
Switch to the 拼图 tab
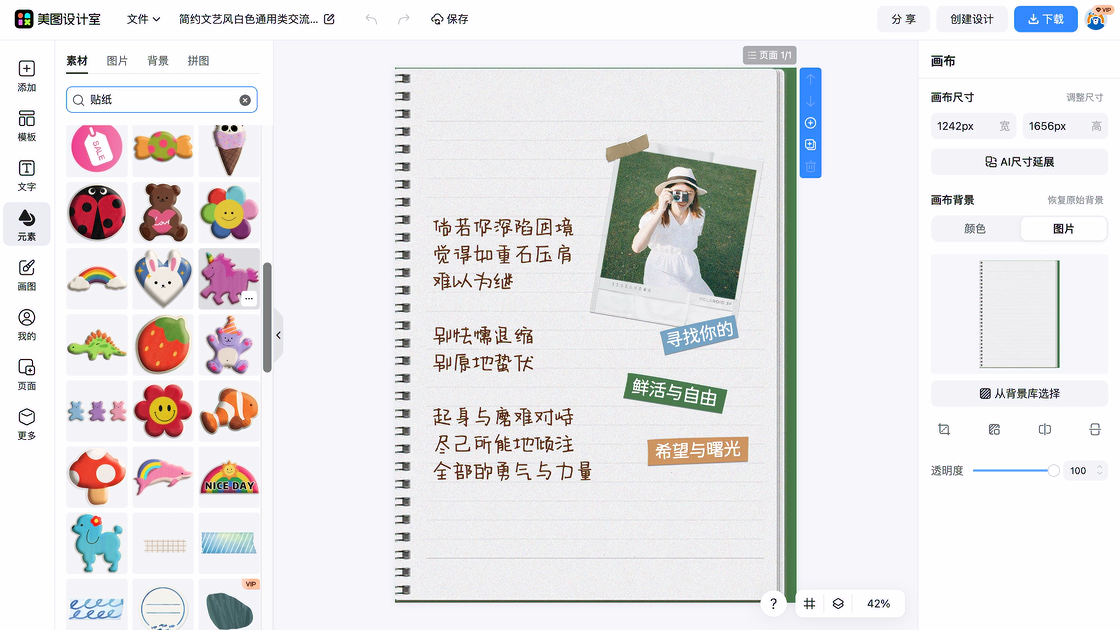point(199,61)
